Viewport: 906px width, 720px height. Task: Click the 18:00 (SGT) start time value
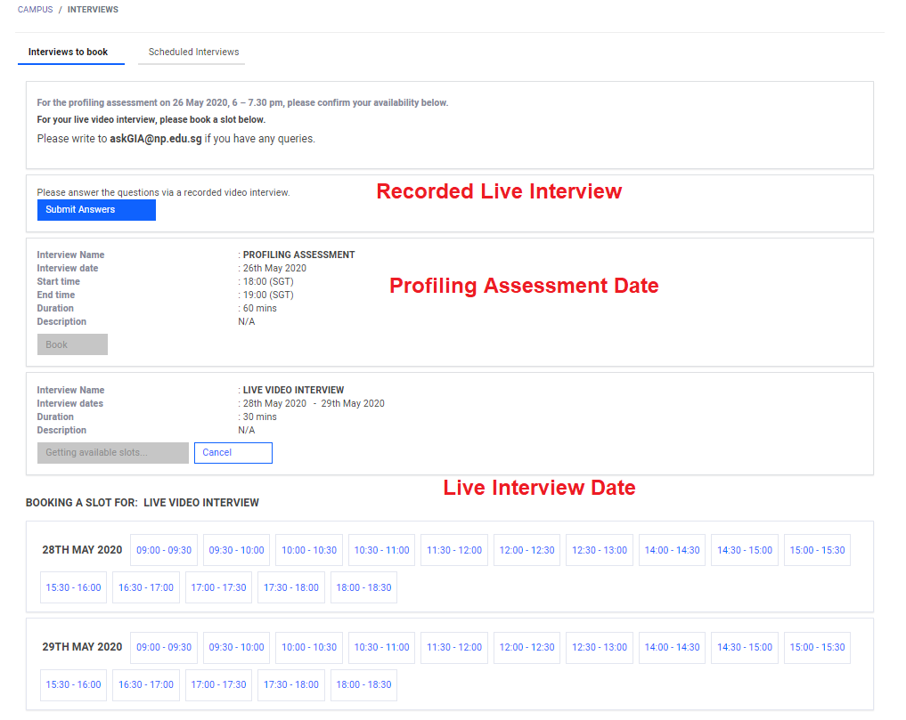pos(268,281)
